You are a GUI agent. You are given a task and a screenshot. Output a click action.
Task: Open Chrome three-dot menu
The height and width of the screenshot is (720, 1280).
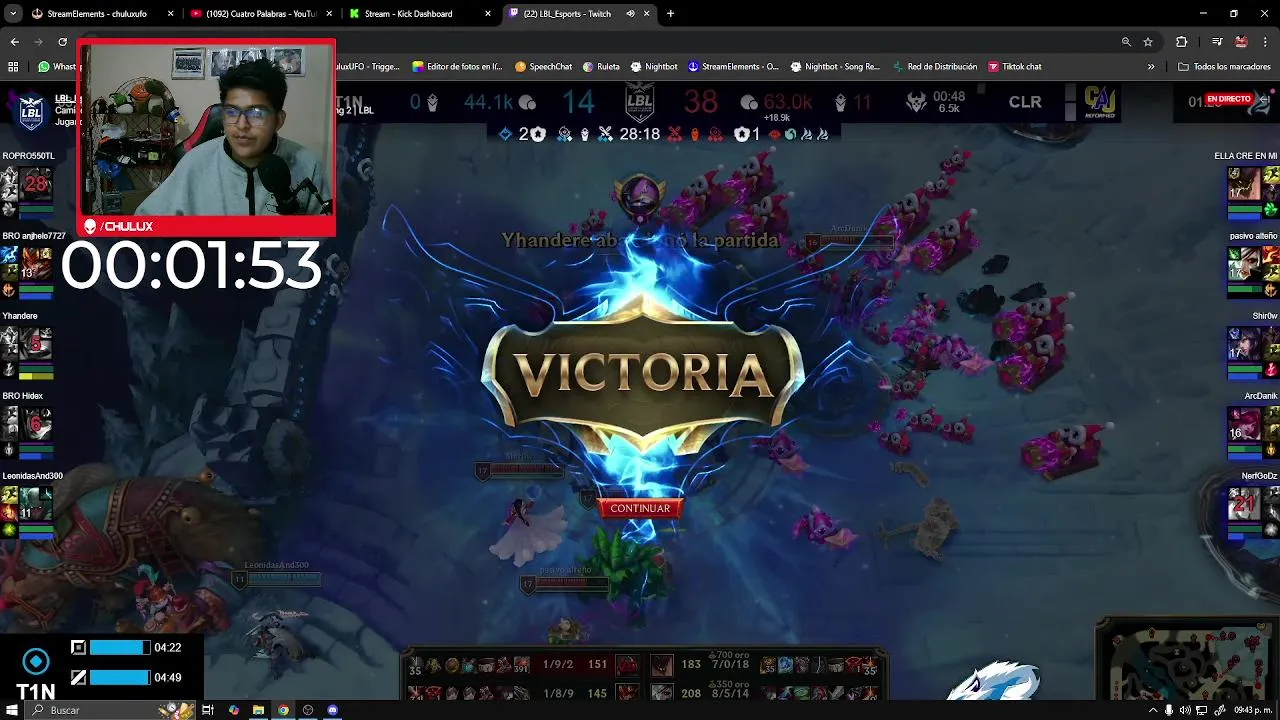(1266, 42)
